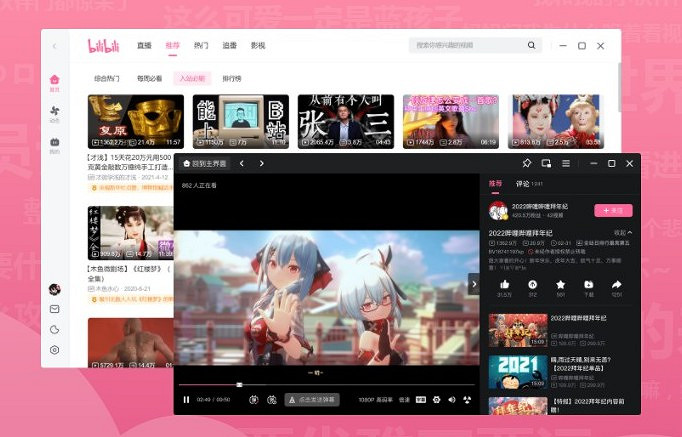Open the opera lady and Monkey King thumbnail

[556, 121]
